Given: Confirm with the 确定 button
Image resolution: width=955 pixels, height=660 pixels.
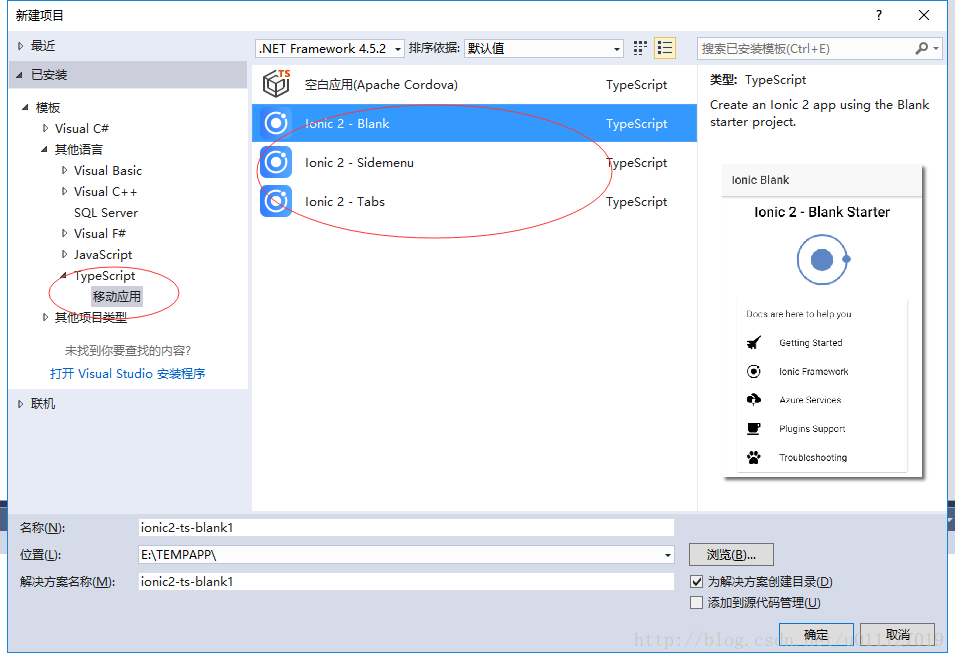Looking at the screenshot, I should pyautogui.click(x=816, y=635).
